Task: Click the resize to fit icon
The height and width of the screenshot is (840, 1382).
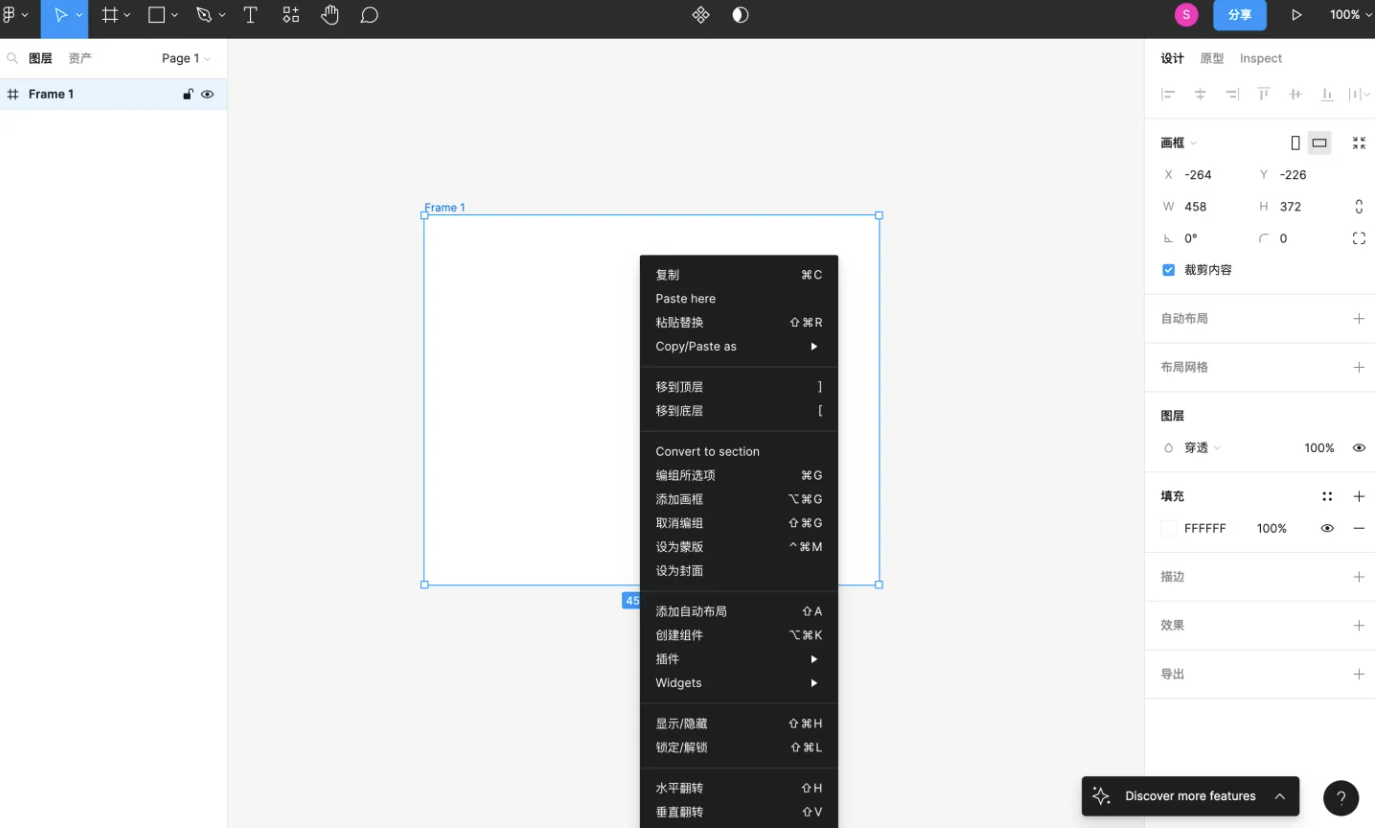Action: pos(1358,143)
